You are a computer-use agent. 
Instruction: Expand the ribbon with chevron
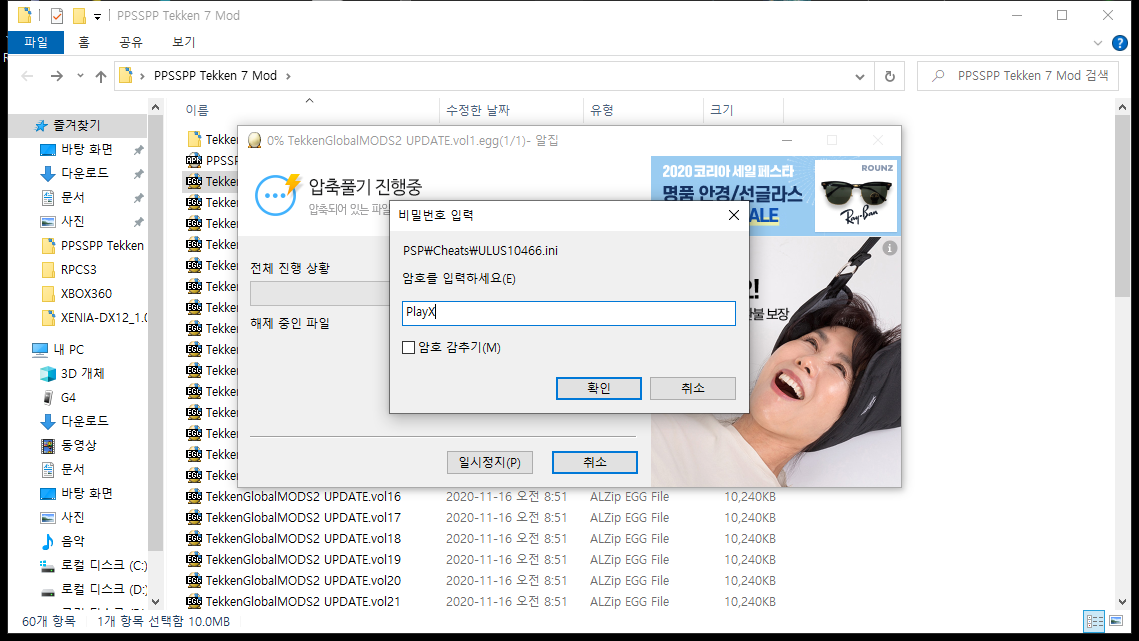(1098, 43)
